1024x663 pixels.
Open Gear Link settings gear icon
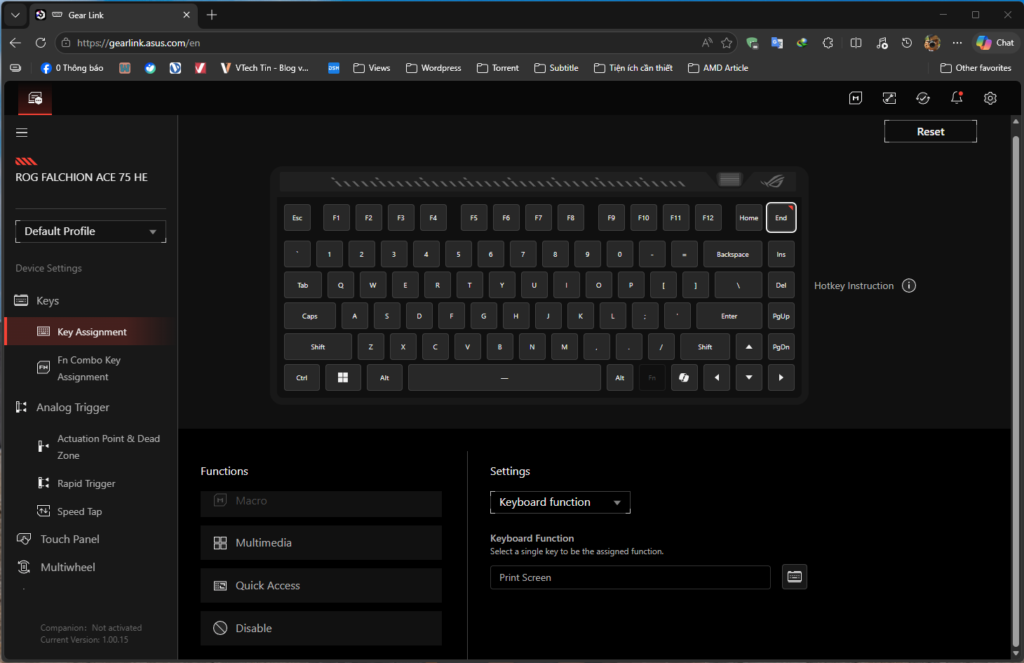990,98
